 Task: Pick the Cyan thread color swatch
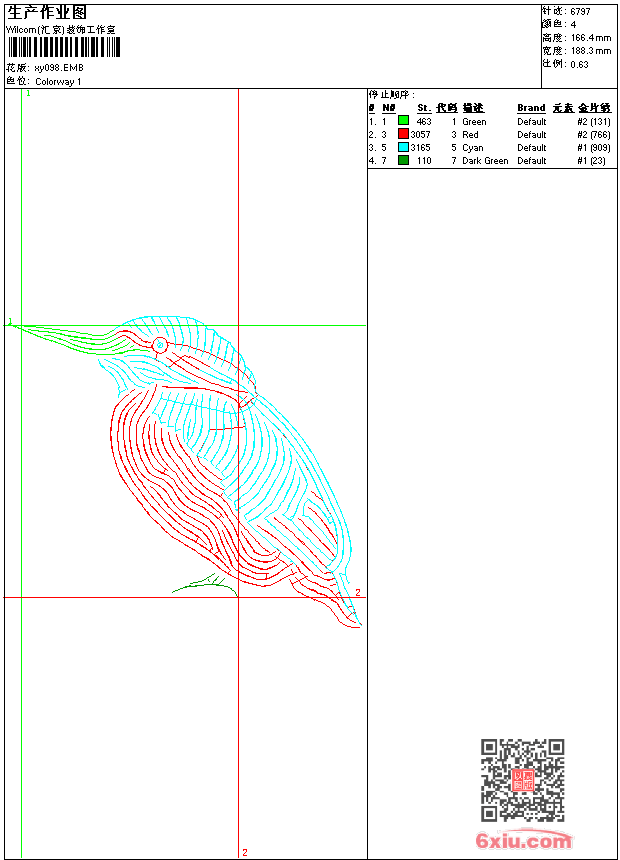(403, 147)
